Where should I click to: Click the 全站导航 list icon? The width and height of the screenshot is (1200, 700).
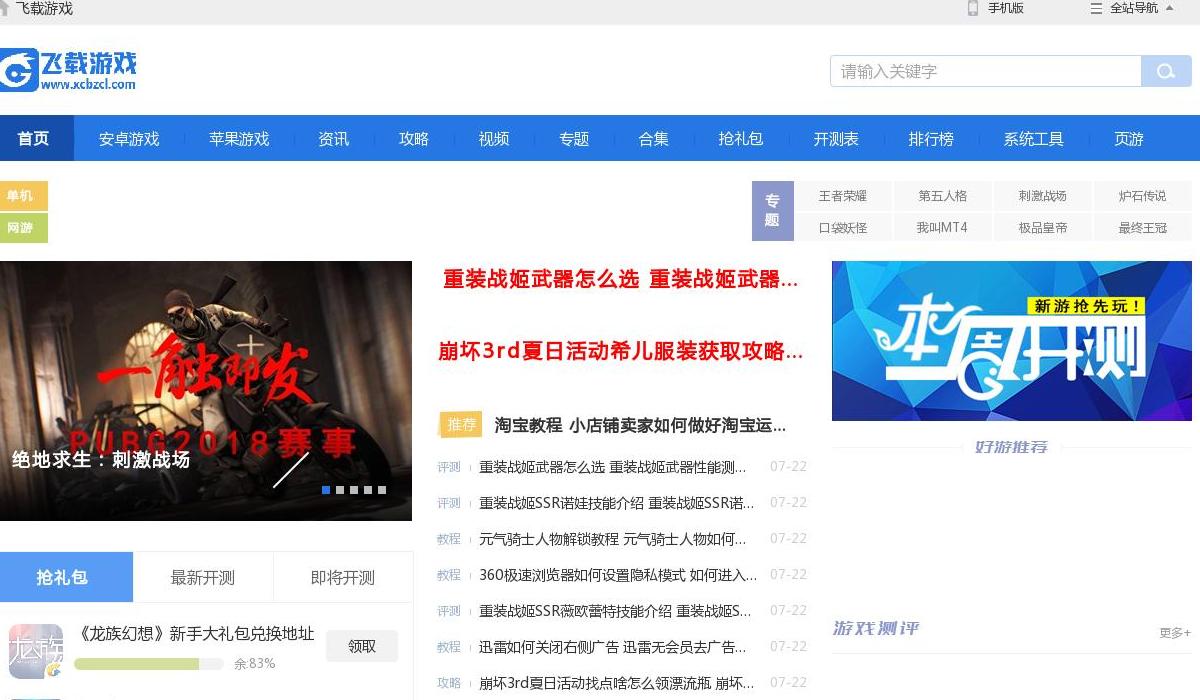(1096, 8)
